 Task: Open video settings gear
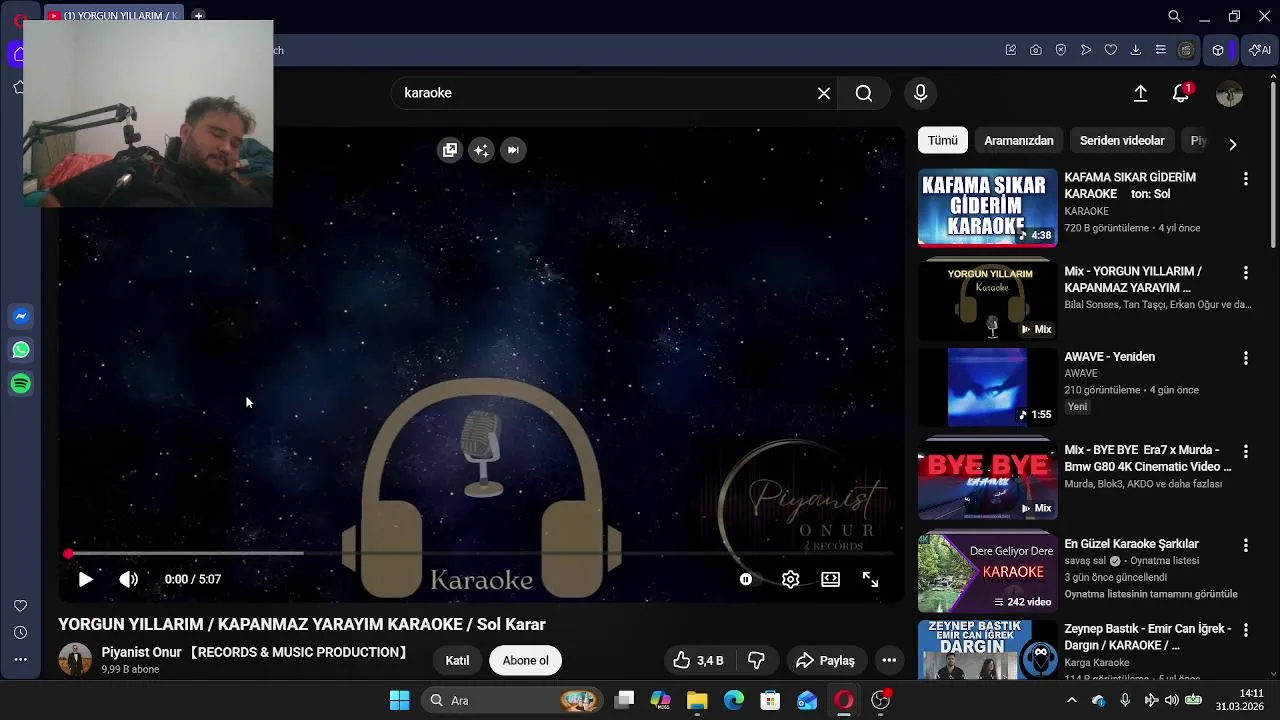pos(790,579)
